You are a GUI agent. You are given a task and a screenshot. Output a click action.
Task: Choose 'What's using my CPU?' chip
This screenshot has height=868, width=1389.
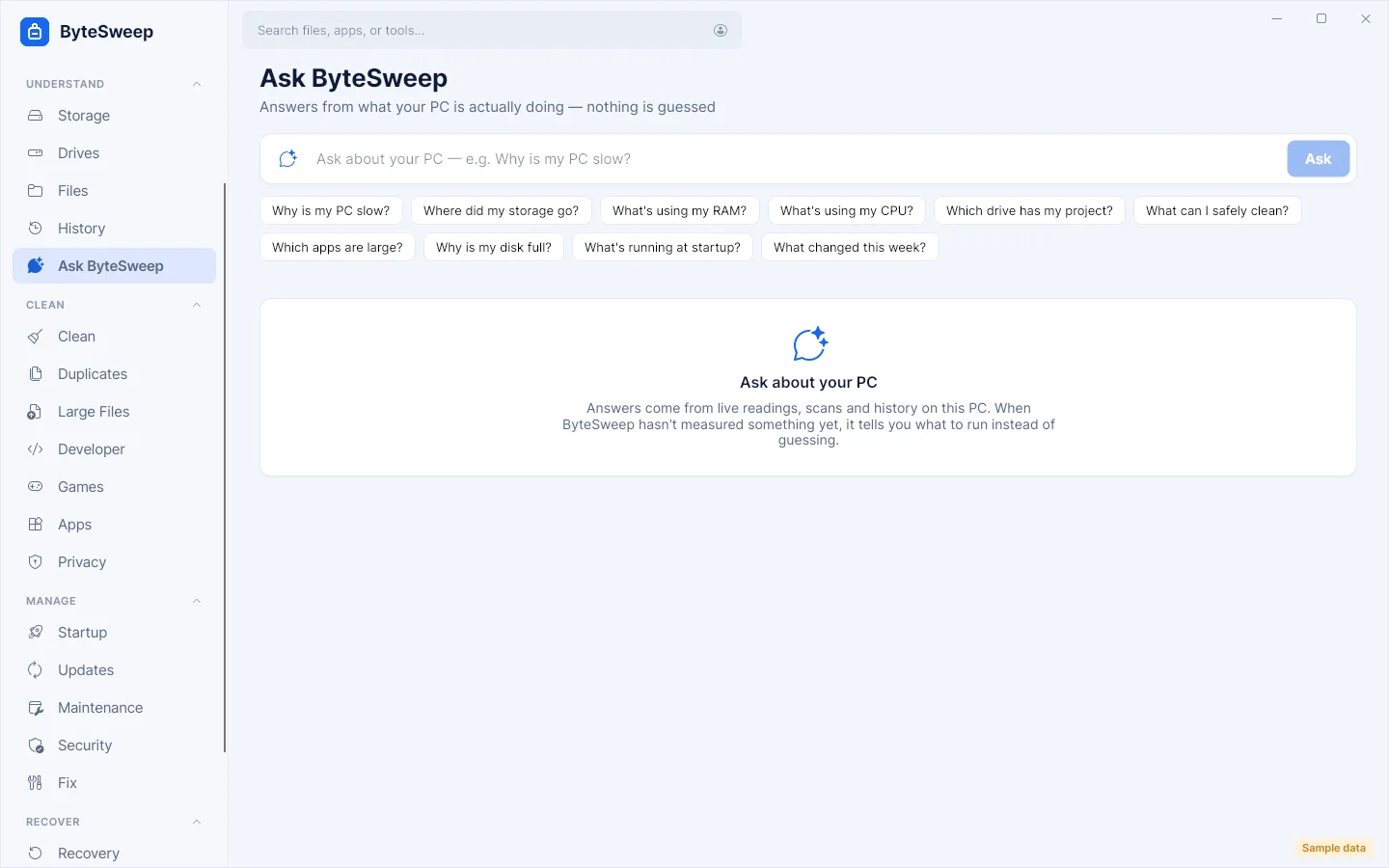847,211
